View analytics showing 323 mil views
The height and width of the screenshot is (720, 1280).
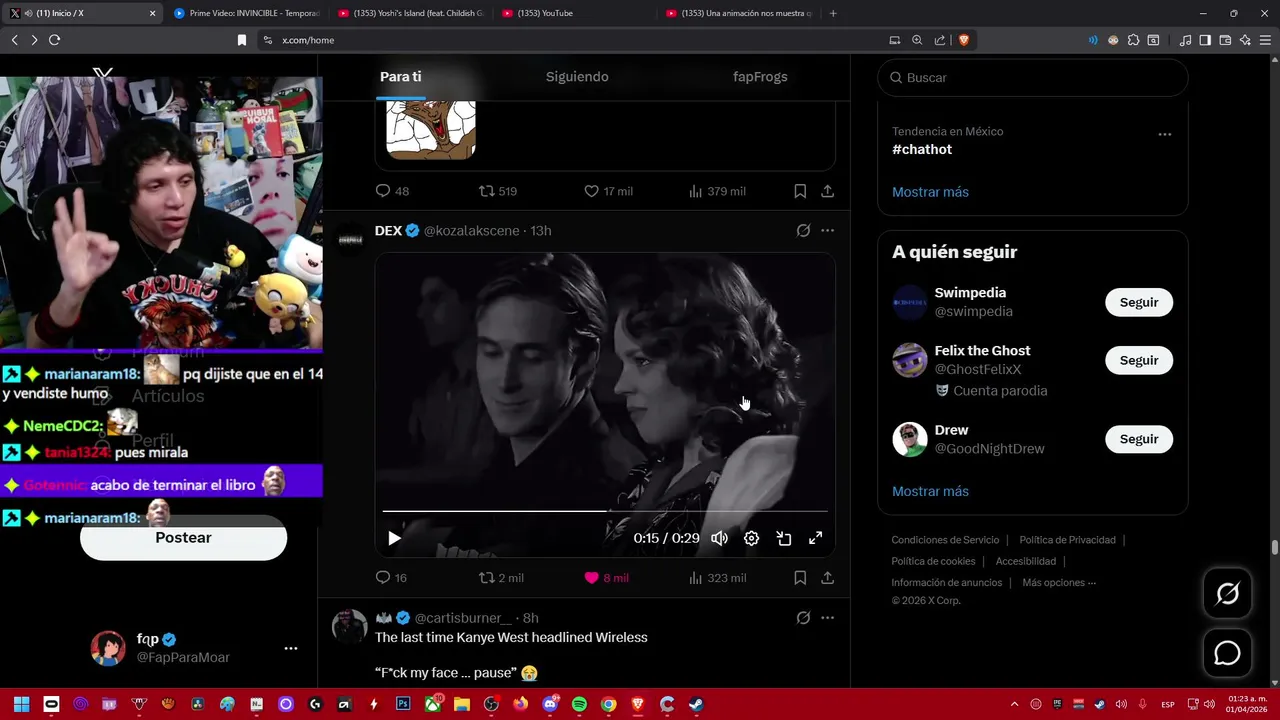[x=717, y=578]
